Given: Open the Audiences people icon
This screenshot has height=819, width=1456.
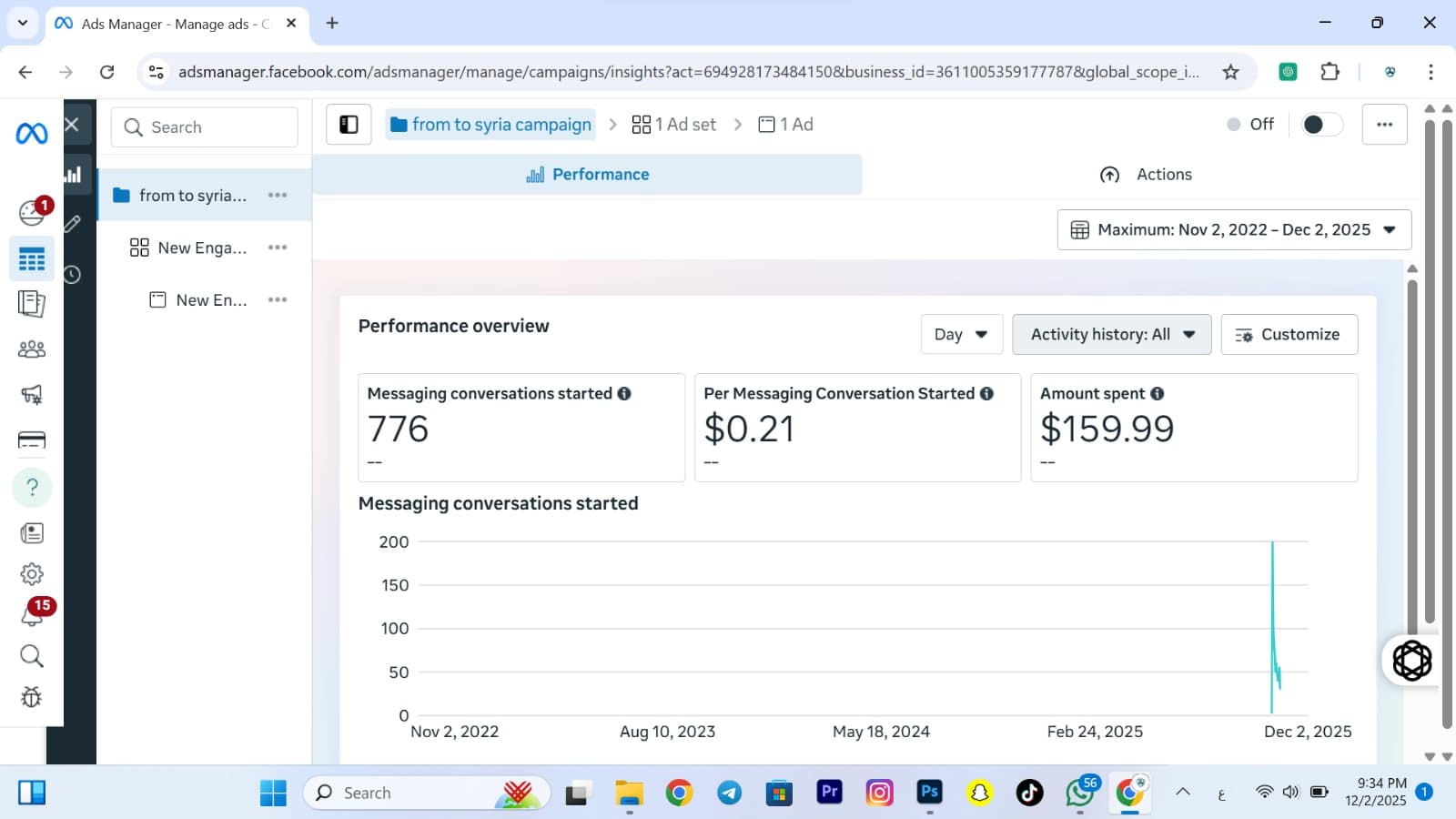Looking at the screenshot, I should tap(32, 349).
